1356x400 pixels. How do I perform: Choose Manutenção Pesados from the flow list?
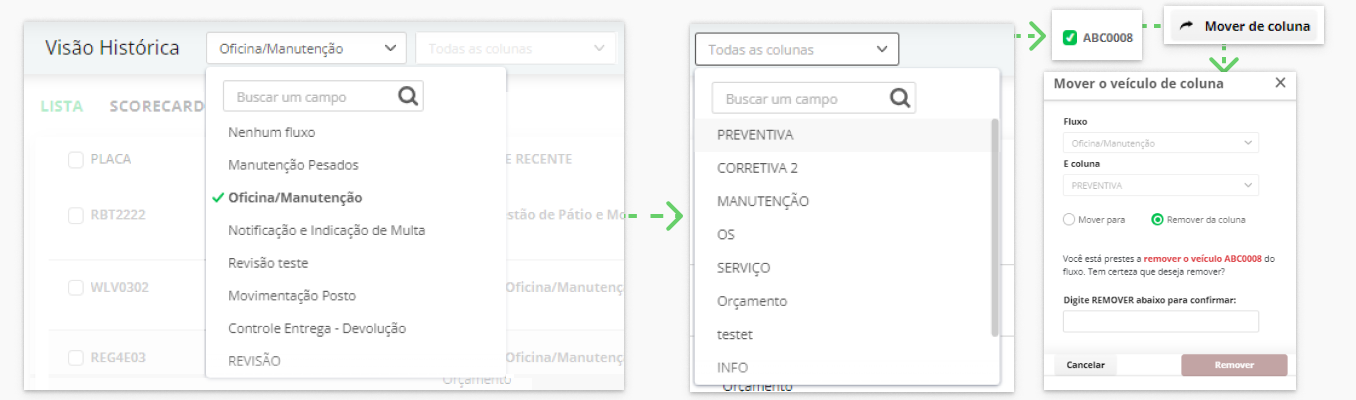293,164
